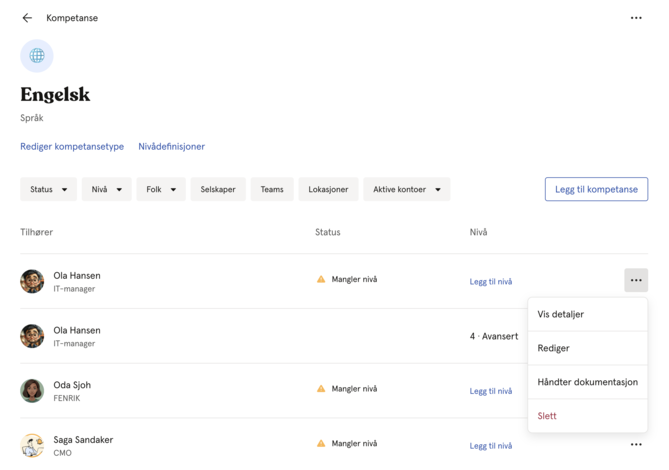Click Oda Sjoh's profile avatar
The width and height of the screenshot is (669, 470).
click(x=32, y=391)
